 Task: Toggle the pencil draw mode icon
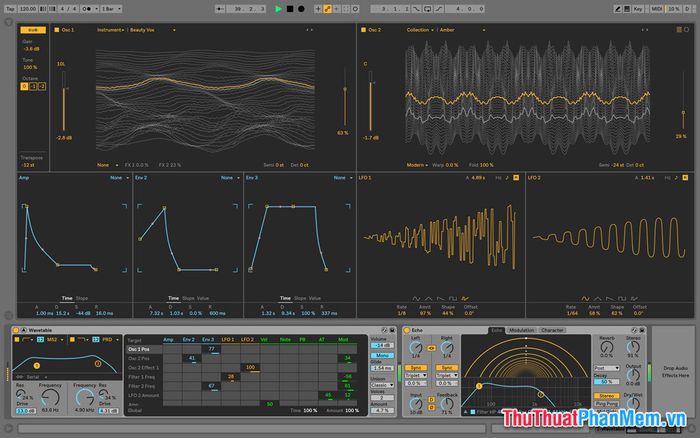click(617, 8)
